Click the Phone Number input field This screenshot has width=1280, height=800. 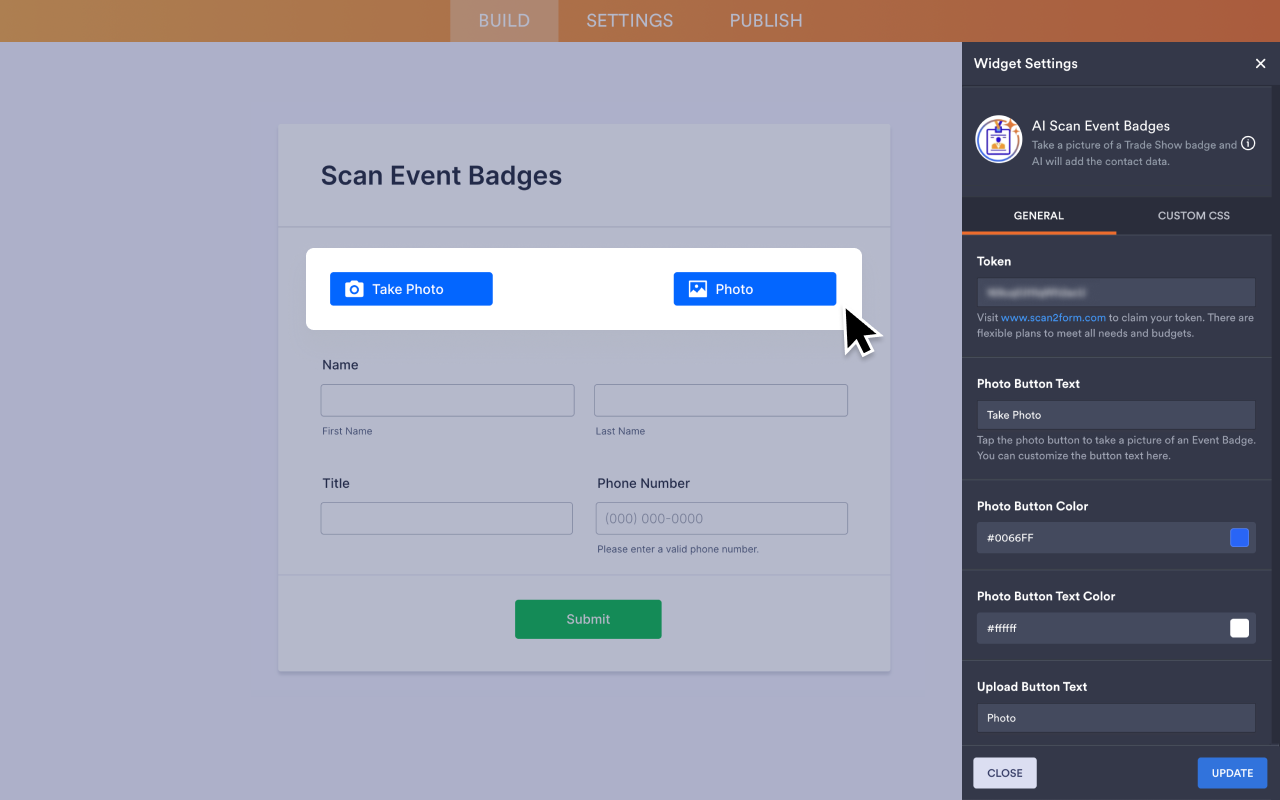(721, 519)
